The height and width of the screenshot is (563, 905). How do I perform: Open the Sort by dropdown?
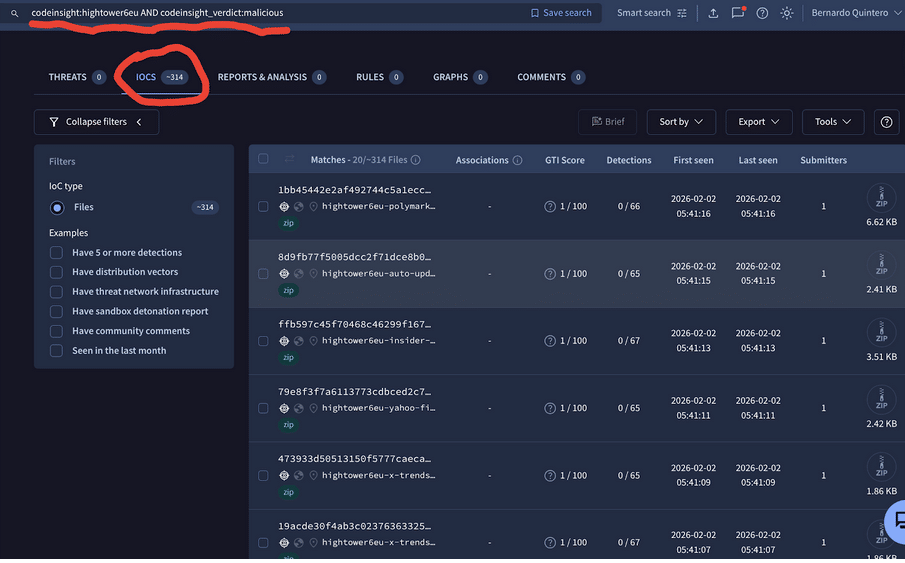coord(681,122)
